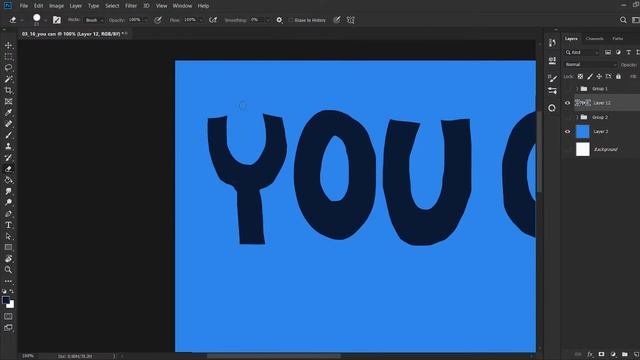Open the Normal blend mode dropdown

pyautogui.click(x=590, y=64)
